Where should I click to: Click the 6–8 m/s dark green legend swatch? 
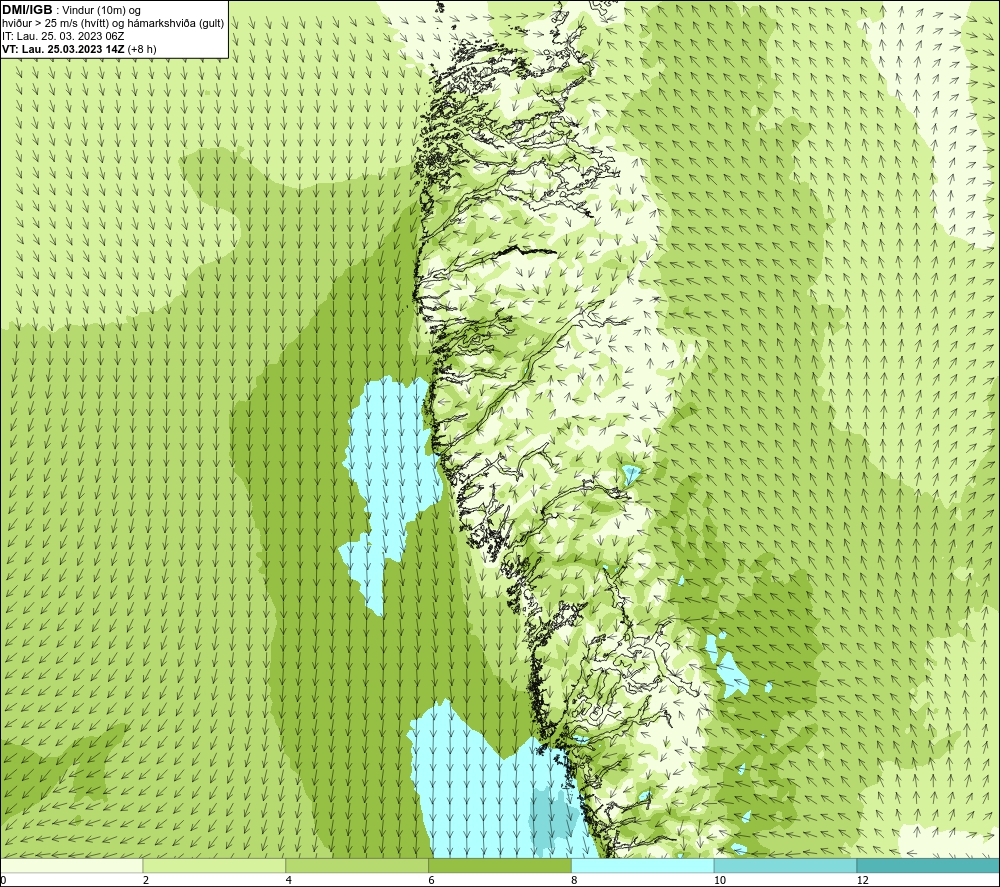[x=500, y=865]
